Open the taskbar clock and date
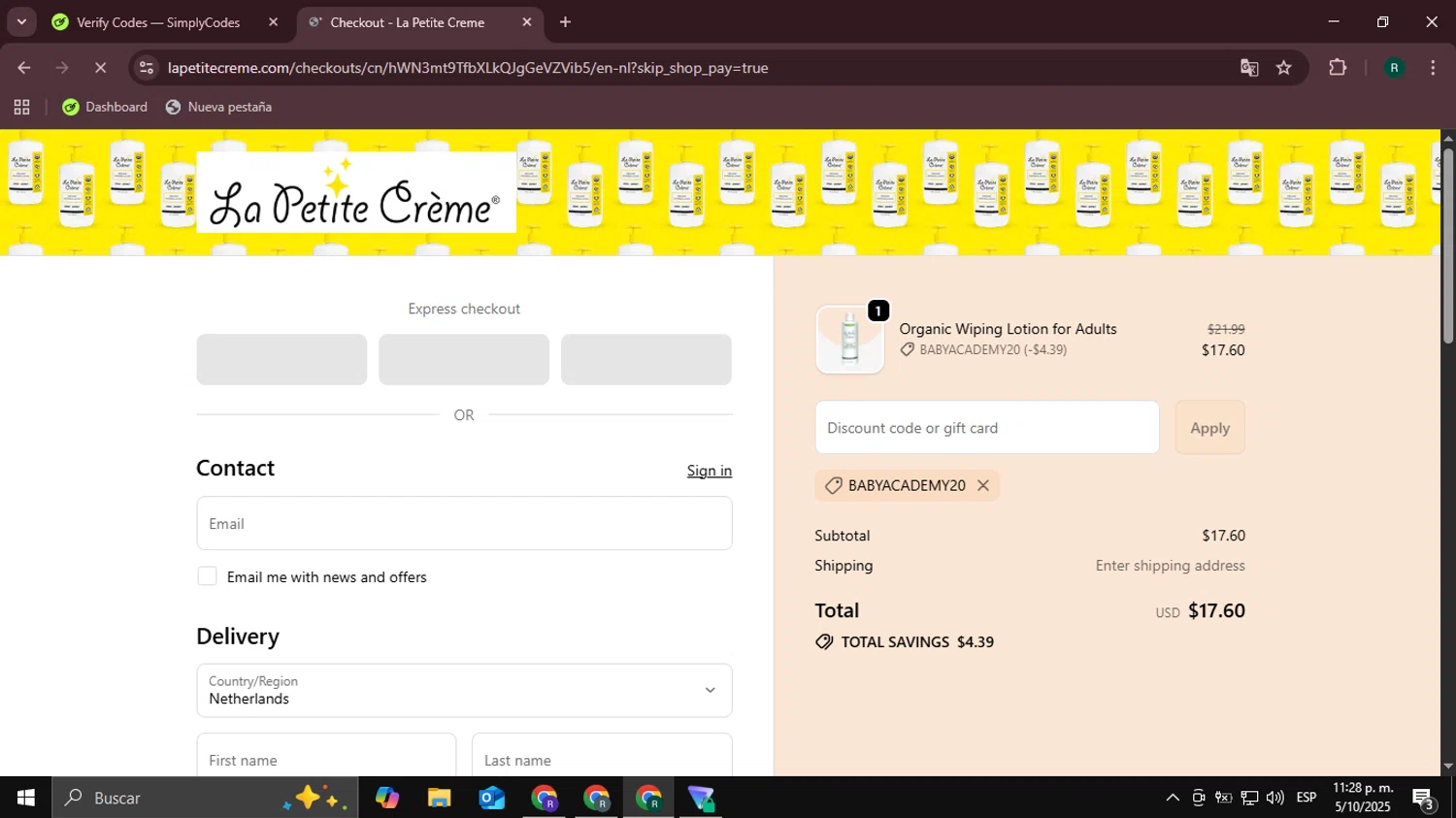 1363,798
